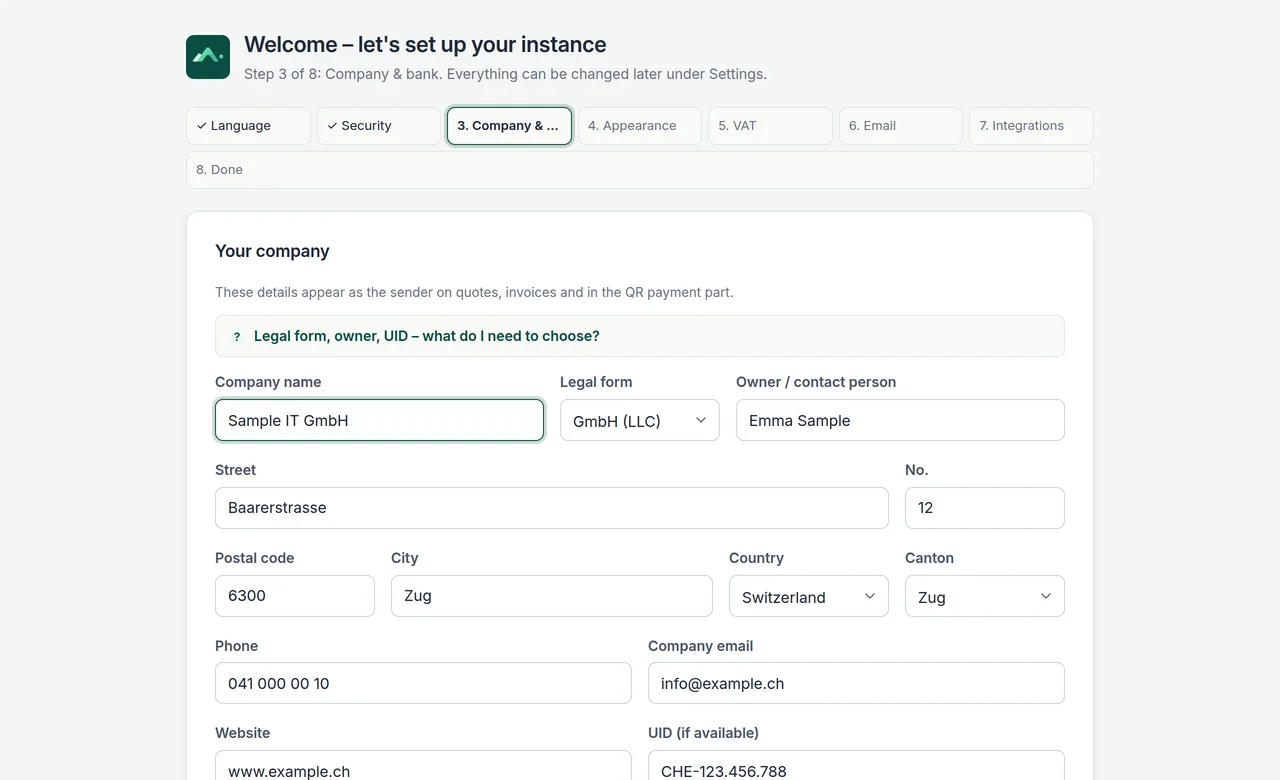Screen dimensions: 1280x780
Task: Click the Phone number field
Action: pyautogui.click(x=423, y=684)
